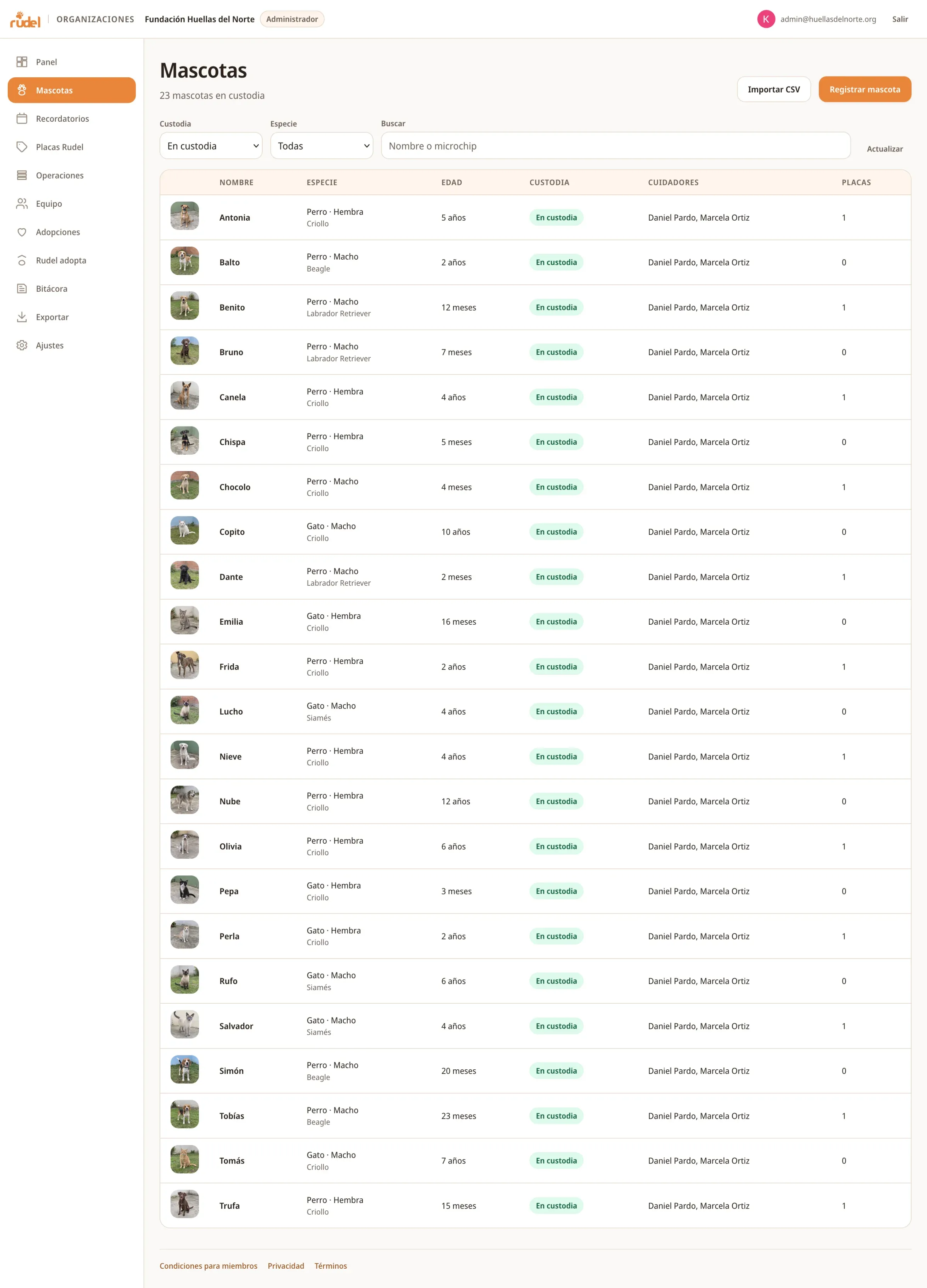Screen dimensions: 927x1288
Task: Click Registrar mascota button
Action: coord(864,90)
